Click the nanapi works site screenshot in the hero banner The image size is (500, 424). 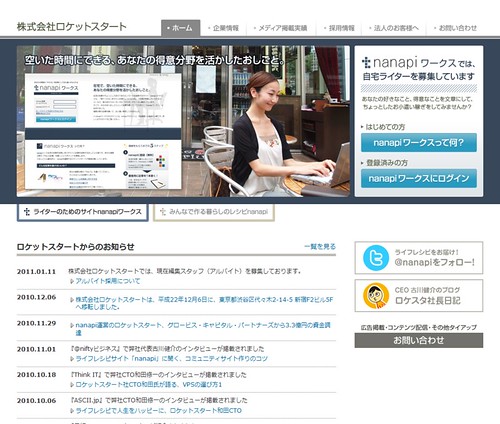[x=103, y=131]
